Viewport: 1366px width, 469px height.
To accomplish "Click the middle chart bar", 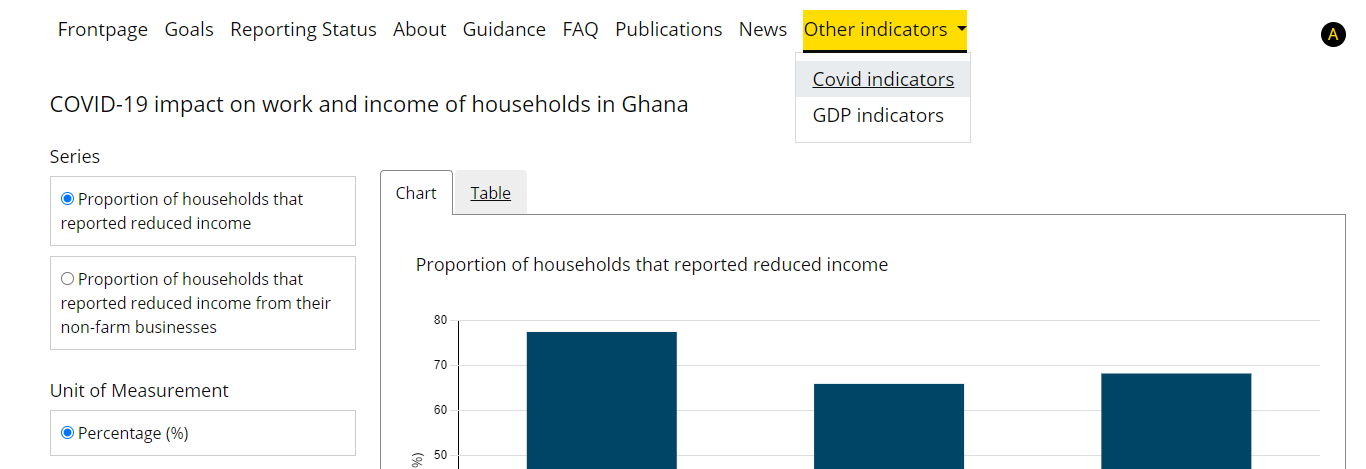I will [889, 425].
